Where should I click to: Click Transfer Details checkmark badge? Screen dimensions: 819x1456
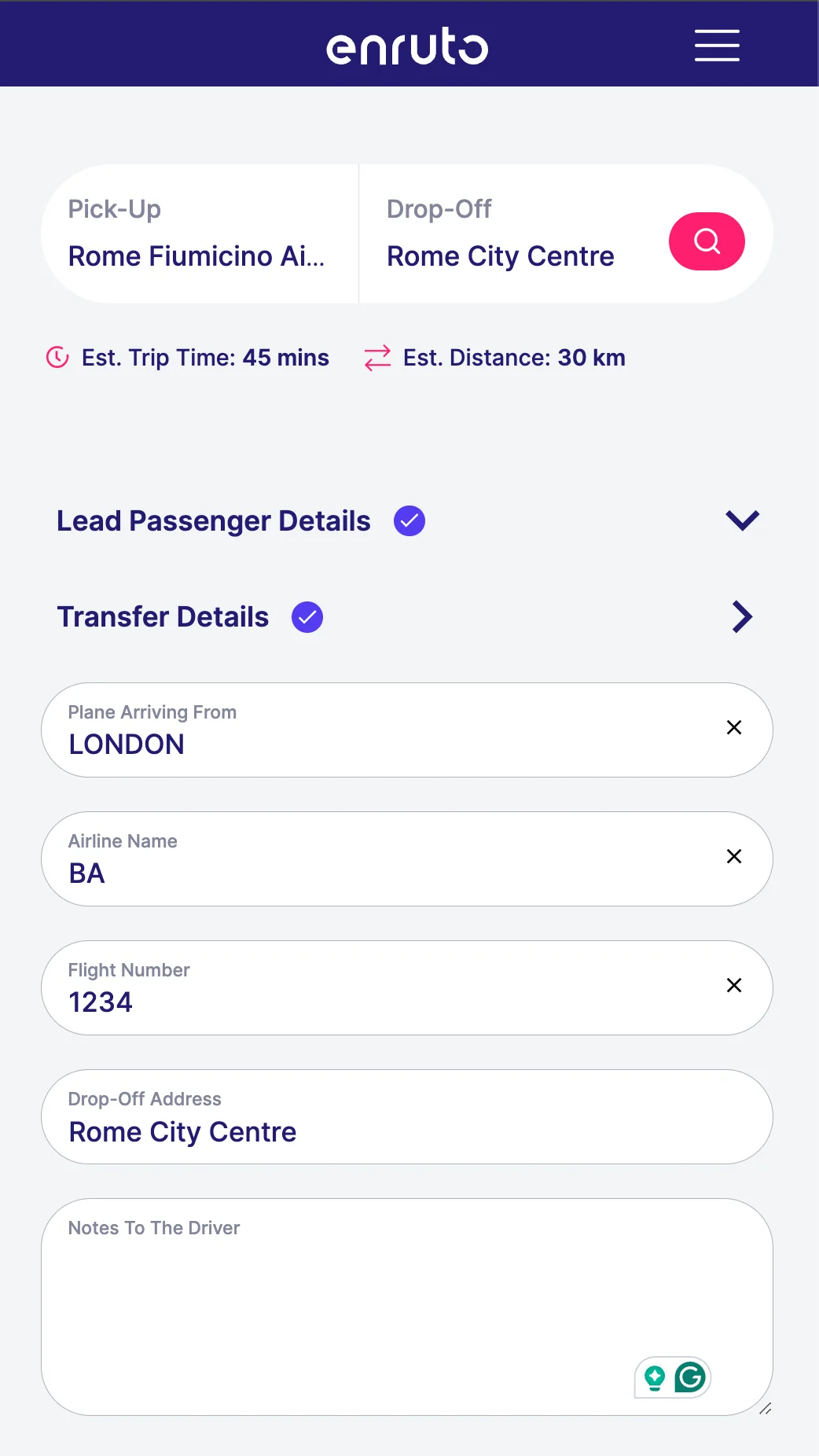coord(307,617)
